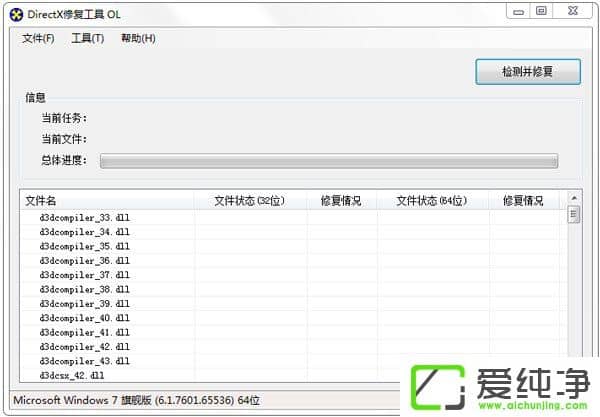Image resolution: width=600 pixels, height=417 pixels.
Task: Click the 文件状态(64位) column header
Action: tap(433, 200)
